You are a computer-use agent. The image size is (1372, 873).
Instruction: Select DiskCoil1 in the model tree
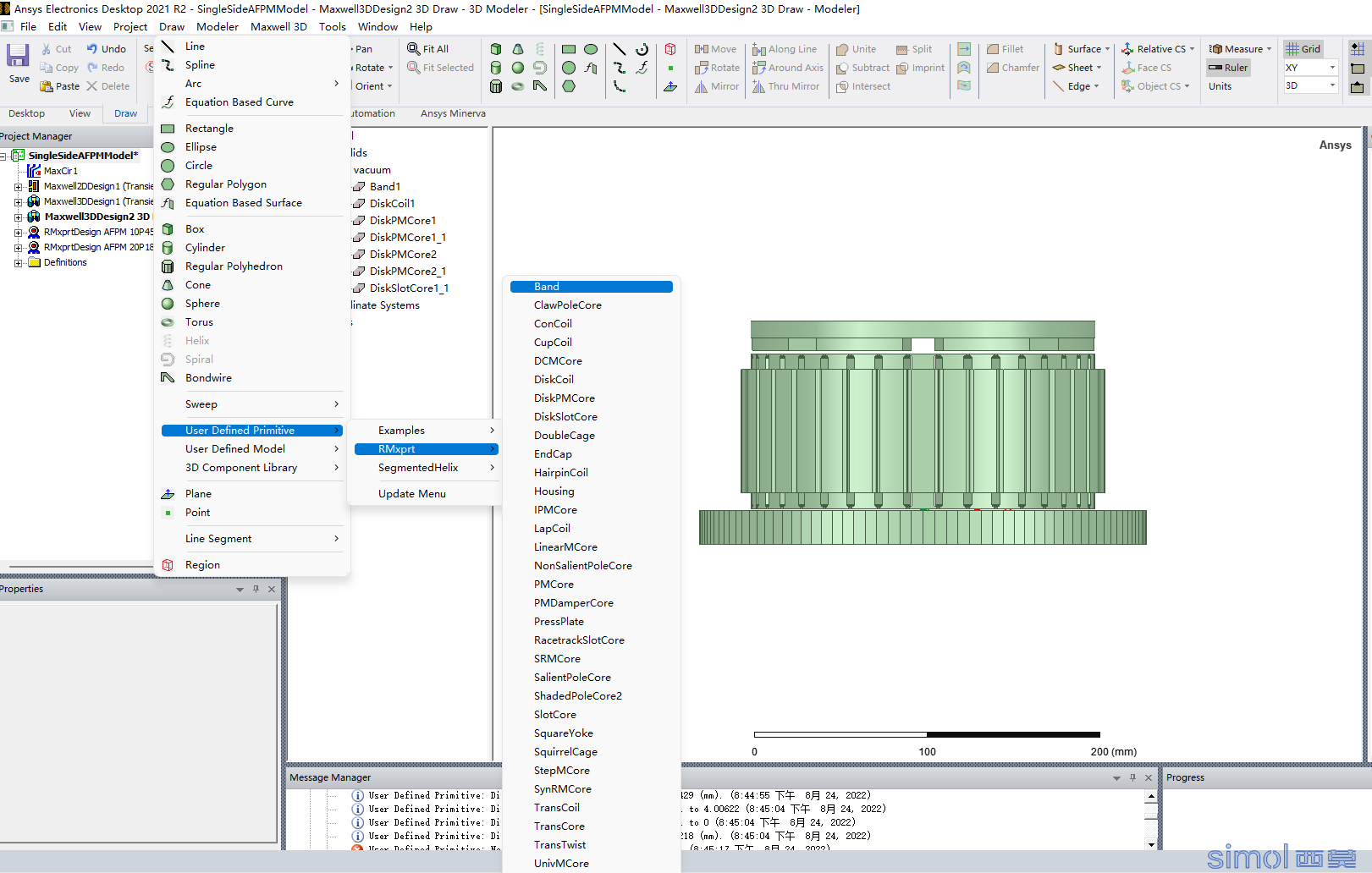coord(392,204)
